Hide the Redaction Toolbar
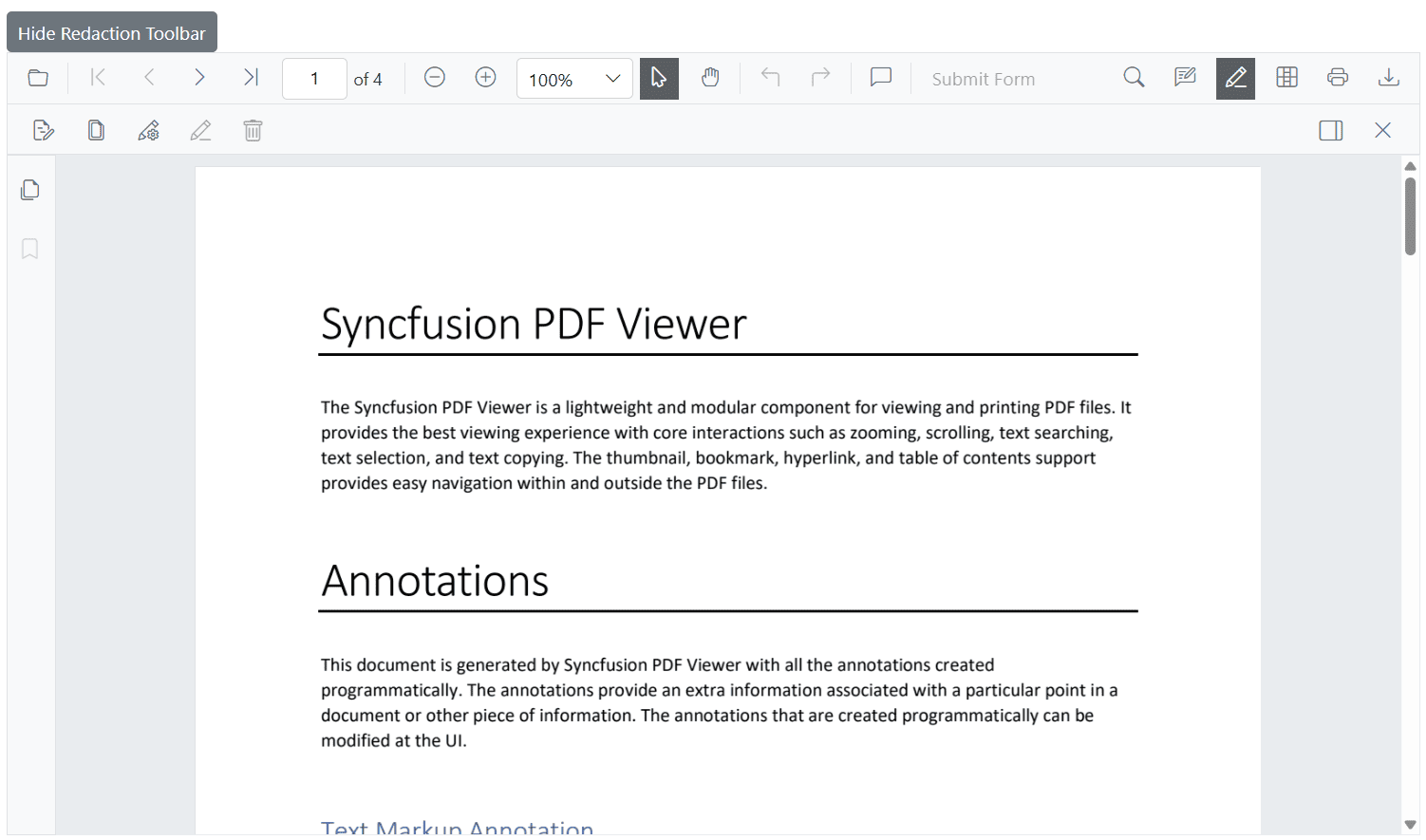1426x840 pixels. pos(111,31)
